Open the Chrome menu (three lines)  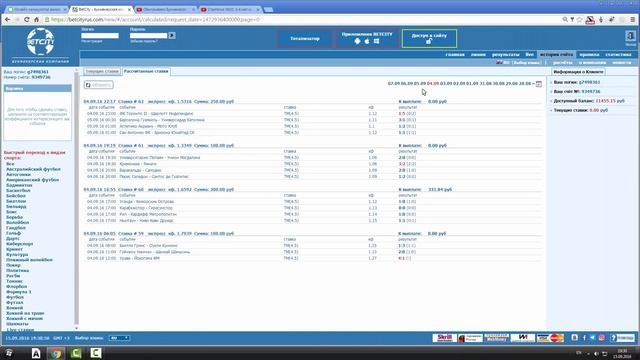pyautogui.click(x=633, y=19)
